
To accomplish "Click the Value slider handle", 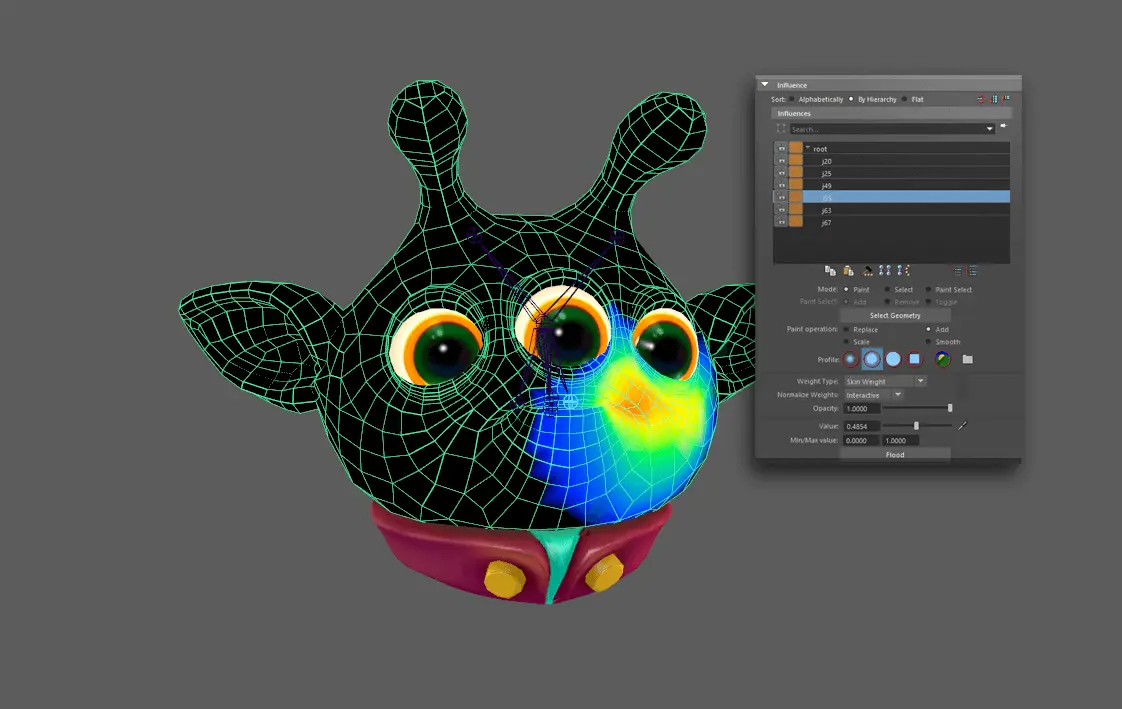I will tap(916, 426).
